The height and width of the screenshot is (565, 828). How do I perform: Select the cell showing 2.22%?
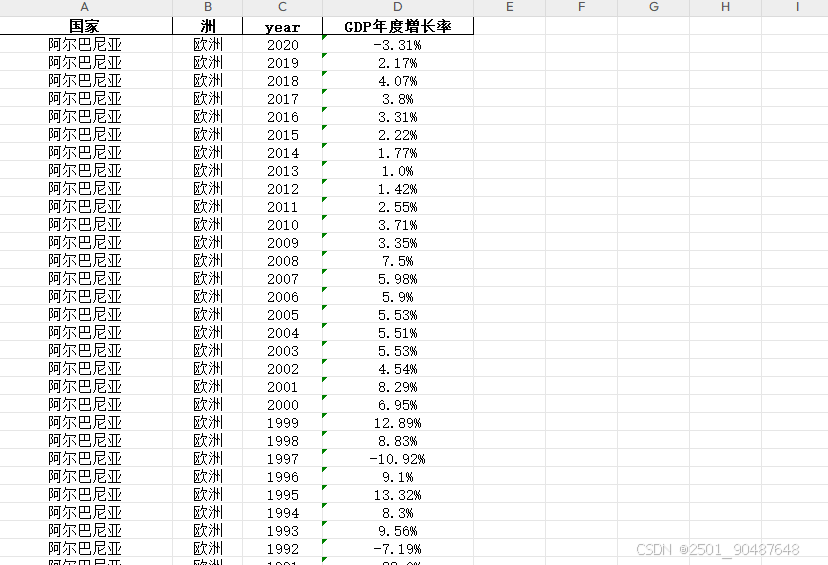click(398, 135)
